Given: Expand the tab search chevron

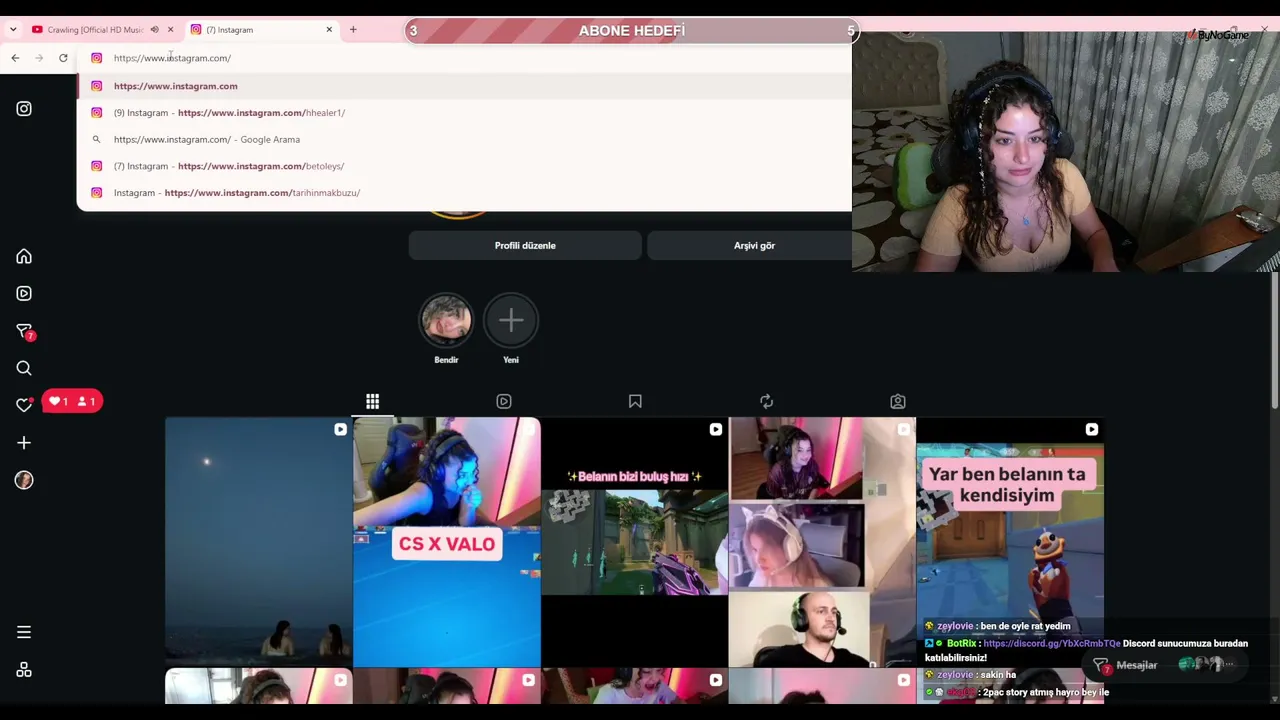Looking at the screenshot, I should pyautogui.click(x=13, y=30).
